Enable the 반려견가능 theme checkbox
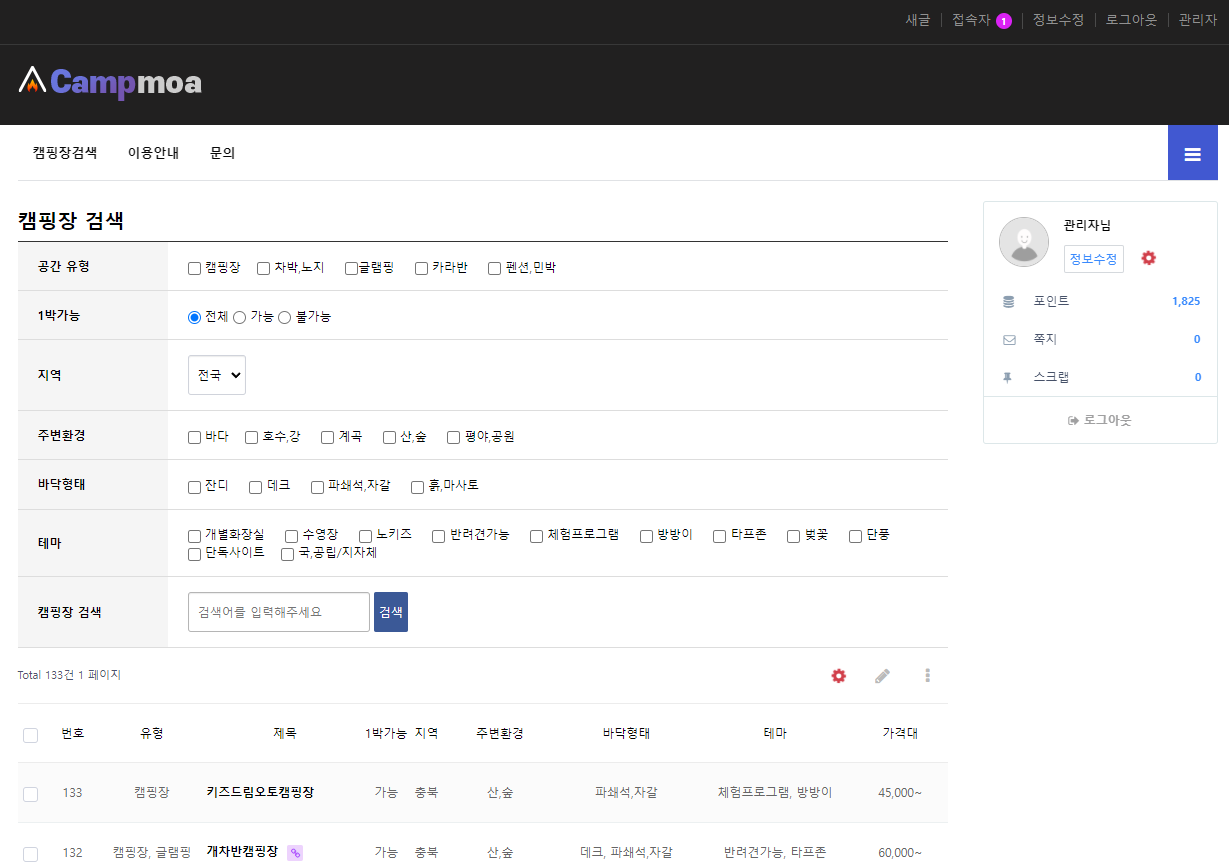This screenshot has width=1229, height=867. coord(439,536)
